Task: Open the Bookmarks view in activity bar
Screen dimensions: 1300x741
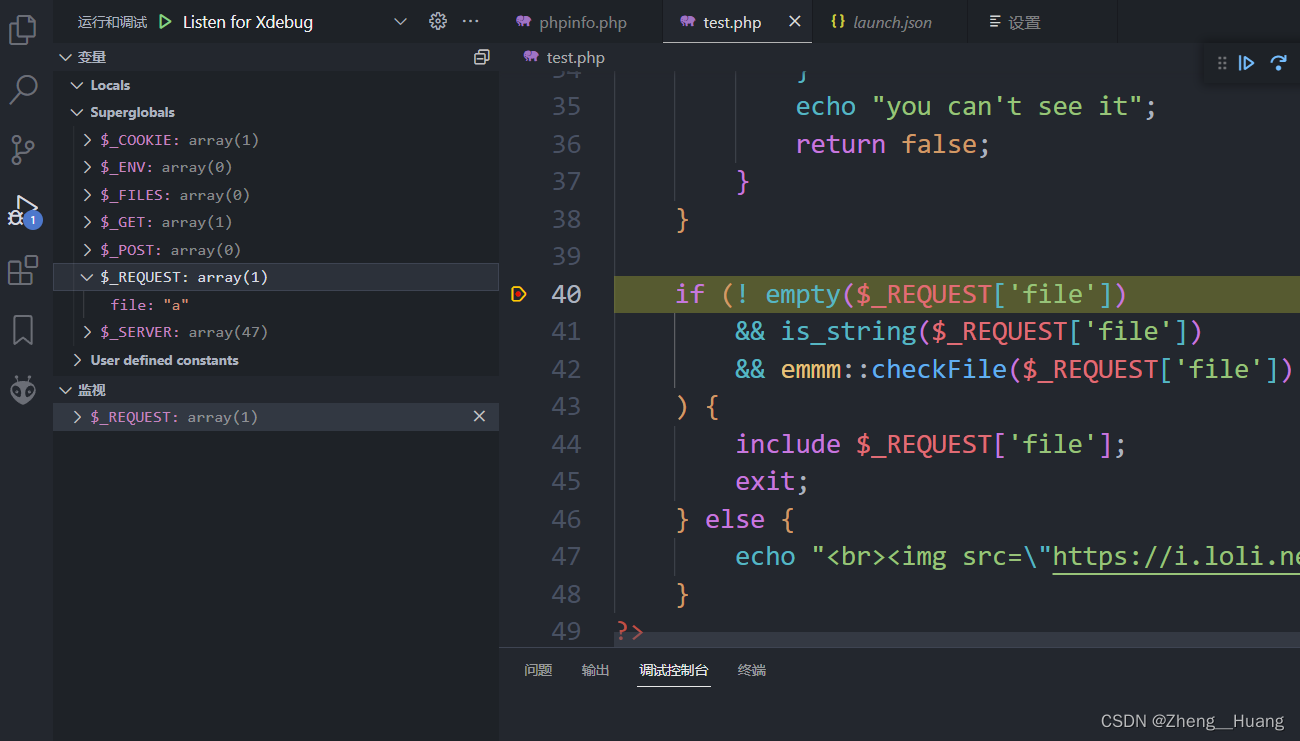Action: click(x=23, y=329)
